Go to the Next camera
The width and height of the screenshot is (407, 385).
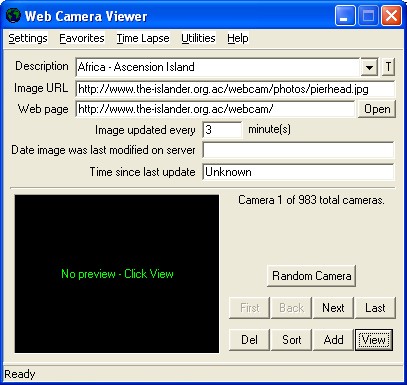333,308
